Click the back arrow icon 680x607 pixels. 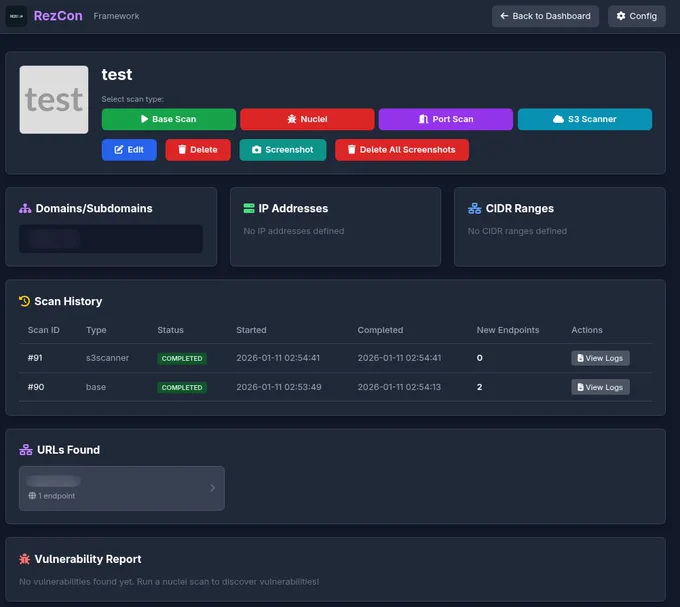504,16
